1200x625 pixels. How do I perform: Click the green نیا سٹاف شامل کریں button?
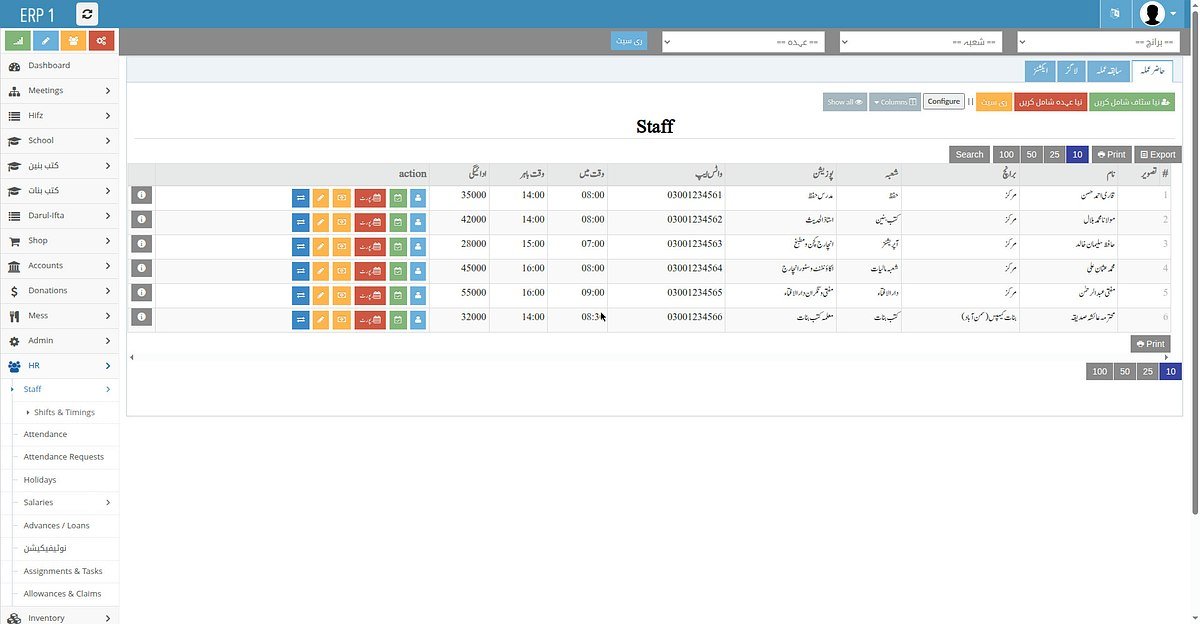click(x=1132, y=102)
